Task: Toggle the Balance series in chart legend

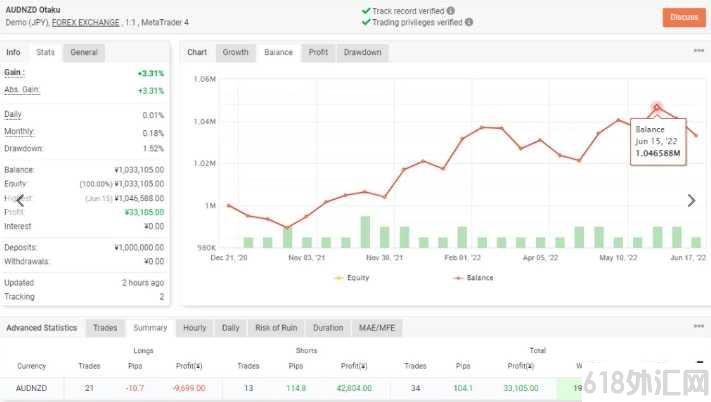Action: click(x=473, y=278)
